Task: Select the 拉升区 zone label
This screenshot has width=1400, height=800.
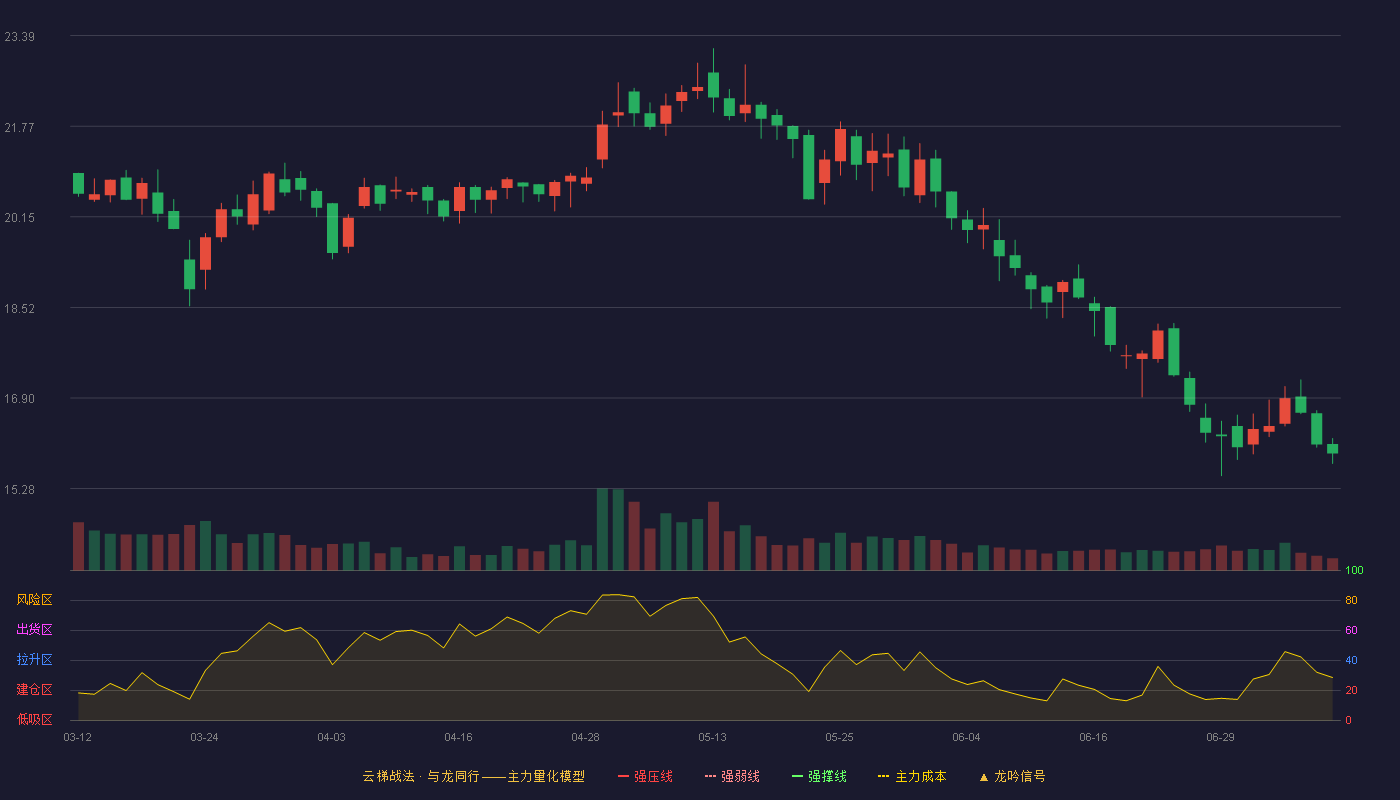Action: (x=34, y=660)
